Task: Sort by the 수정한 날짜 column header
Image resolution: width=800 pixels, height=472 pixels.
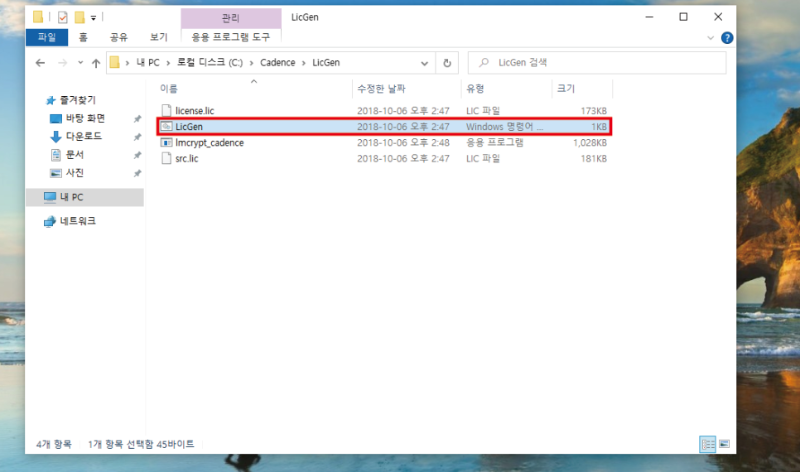Action: coord(381,89)
